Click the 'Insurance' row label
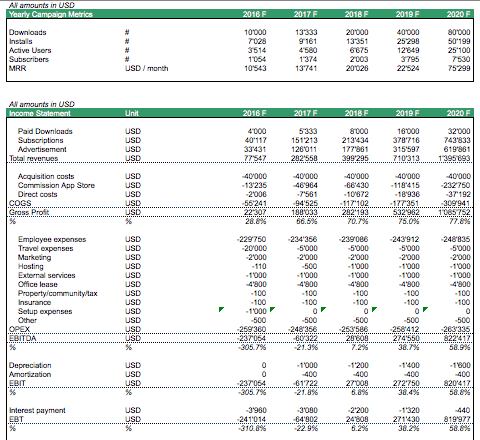Image resolution: width=480 pixels, height=440 pixels. coord(34,302)
